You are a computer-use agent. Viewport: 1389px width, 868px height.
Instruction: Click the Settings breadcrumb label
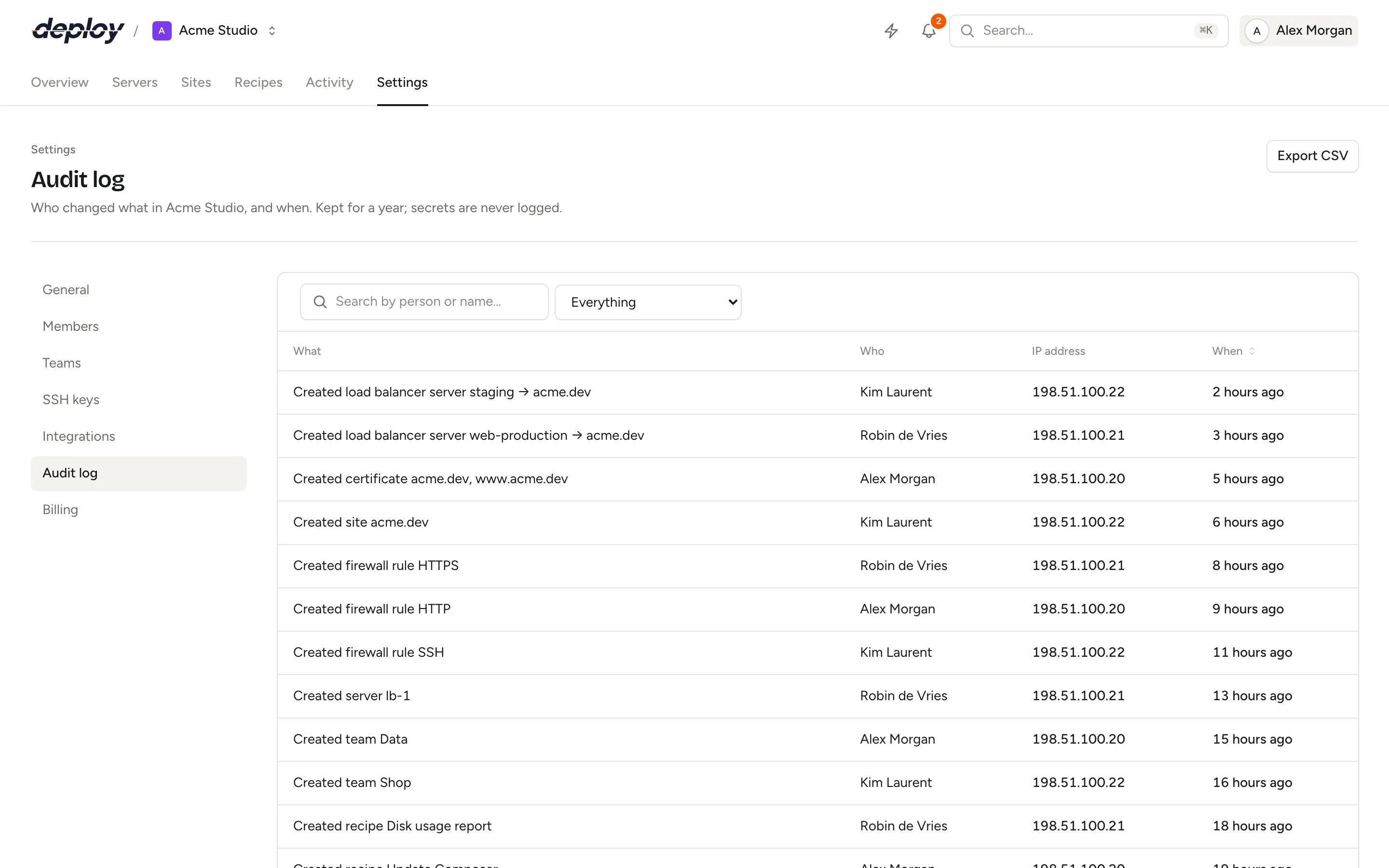point(54,149)
